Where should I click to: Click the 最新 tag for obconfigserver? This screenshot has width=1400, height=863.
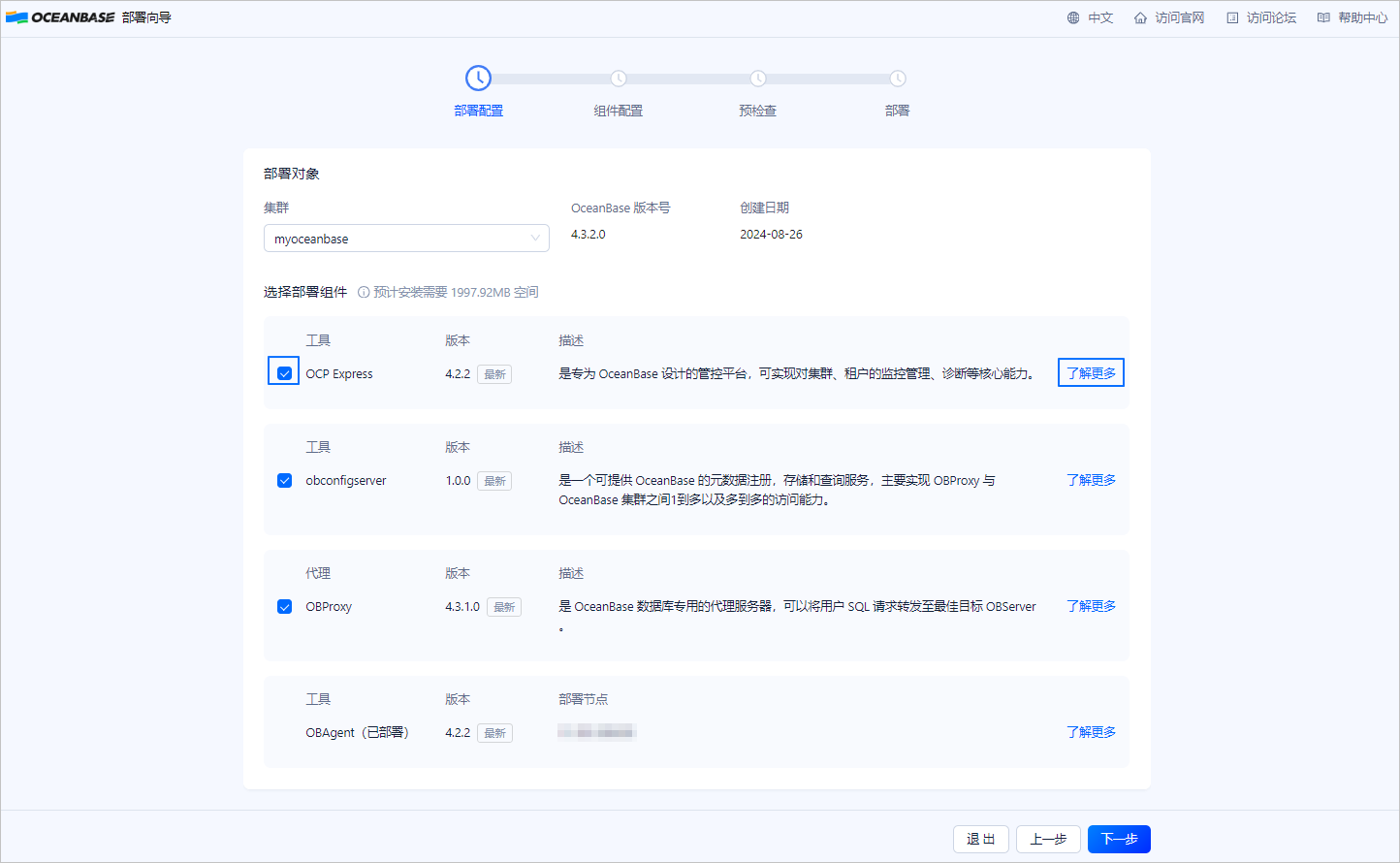coord(494,481)
